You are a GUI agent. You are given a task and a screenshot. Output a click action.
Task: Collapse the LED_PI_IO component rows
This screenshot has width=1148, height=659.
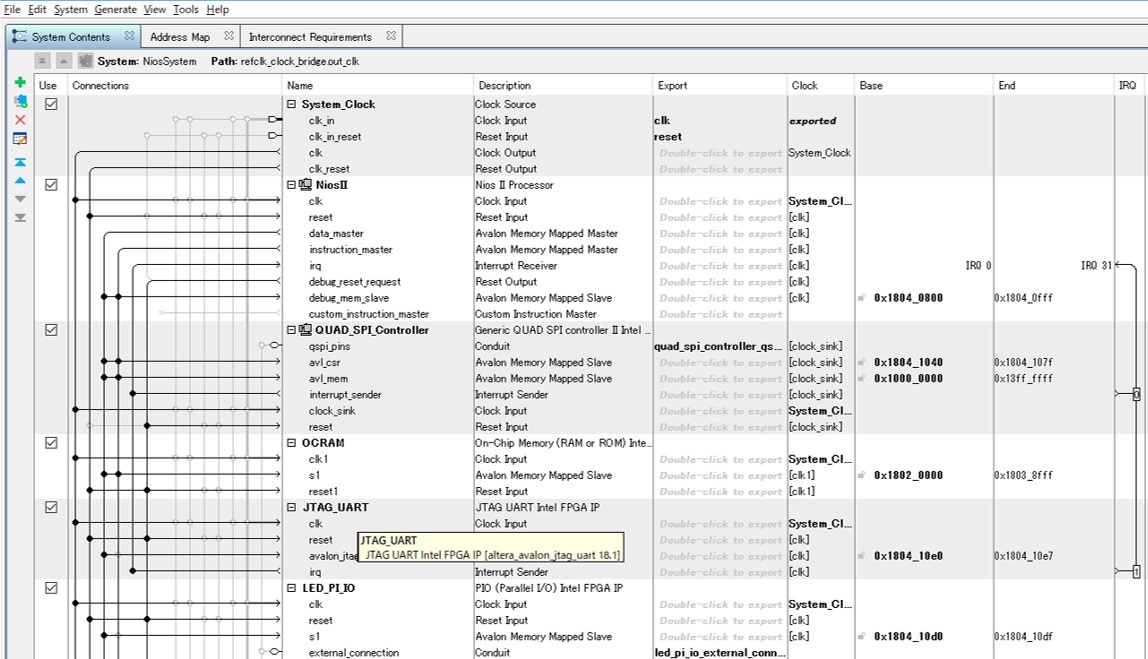click(292, 588)
